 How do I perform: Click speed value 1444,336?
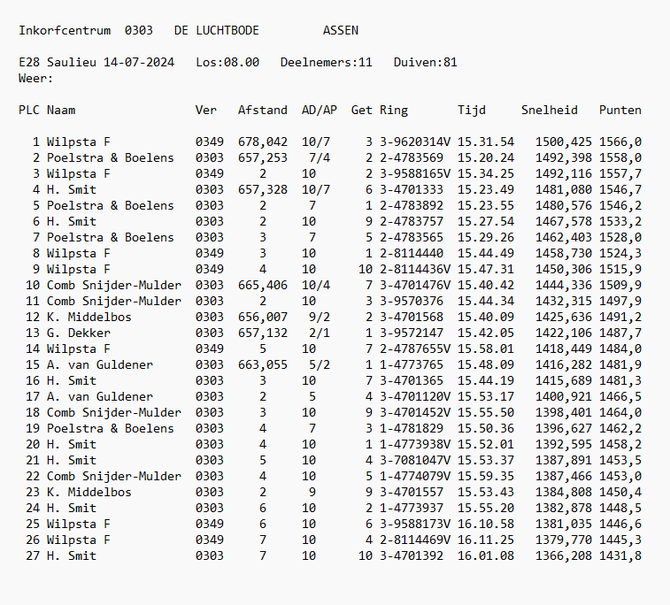[564, 285]
